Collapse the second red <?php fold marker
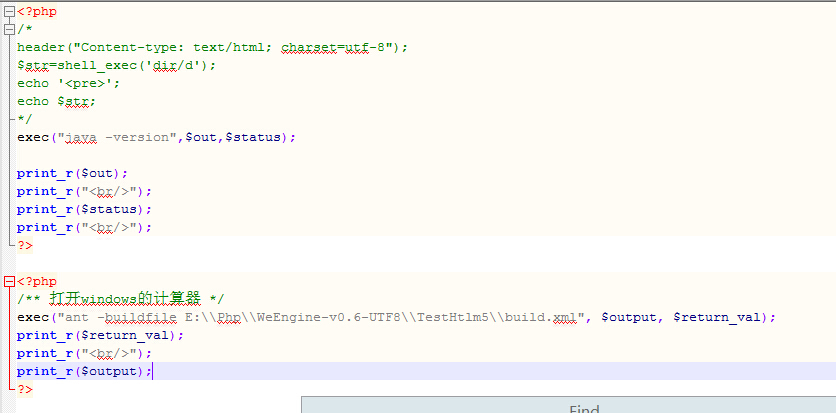The width and height of the screenshot is (836, 413). [10, 281]
